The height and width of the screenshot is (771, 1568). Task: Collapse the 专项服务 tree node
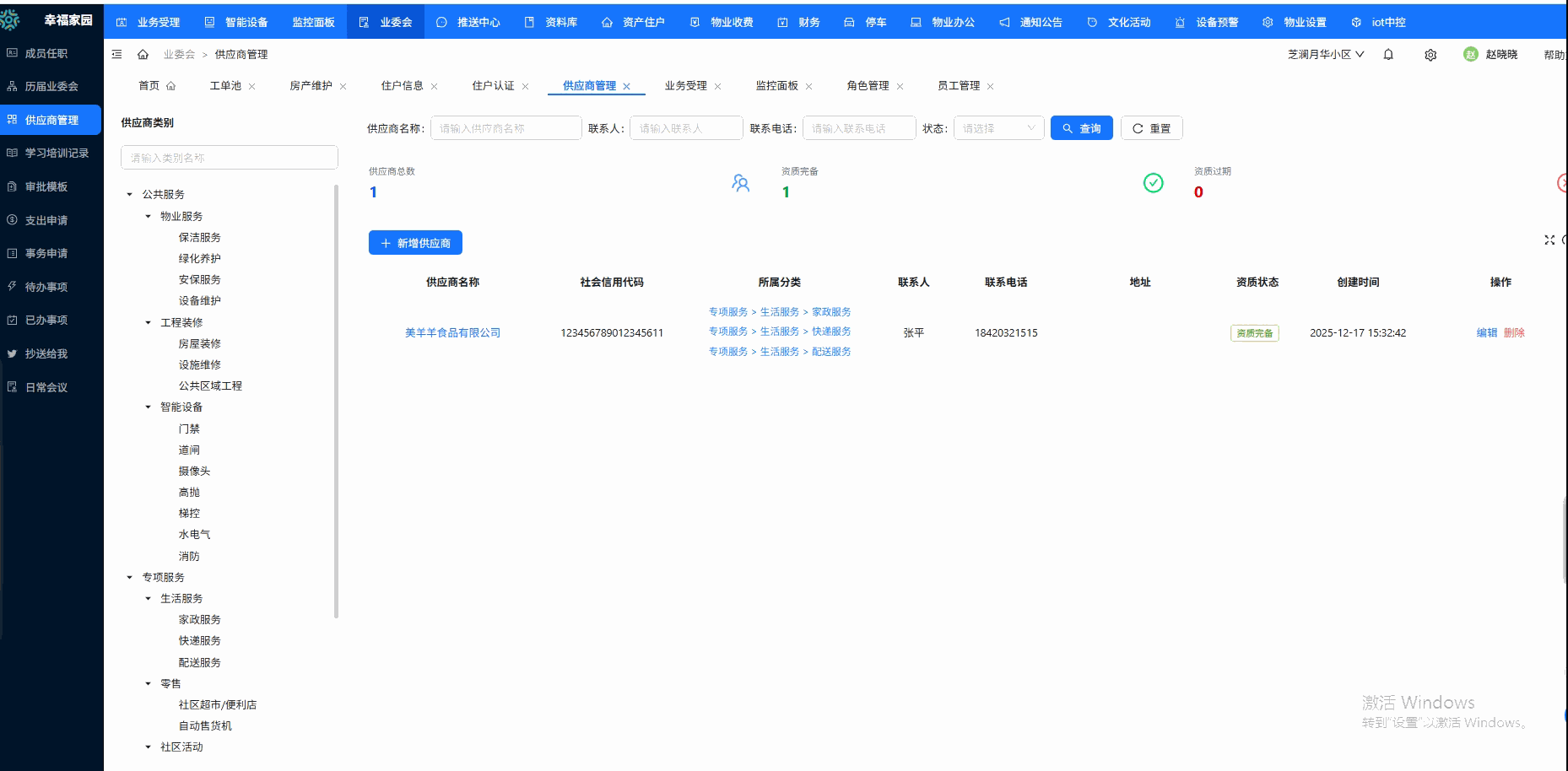pos(129,578)
